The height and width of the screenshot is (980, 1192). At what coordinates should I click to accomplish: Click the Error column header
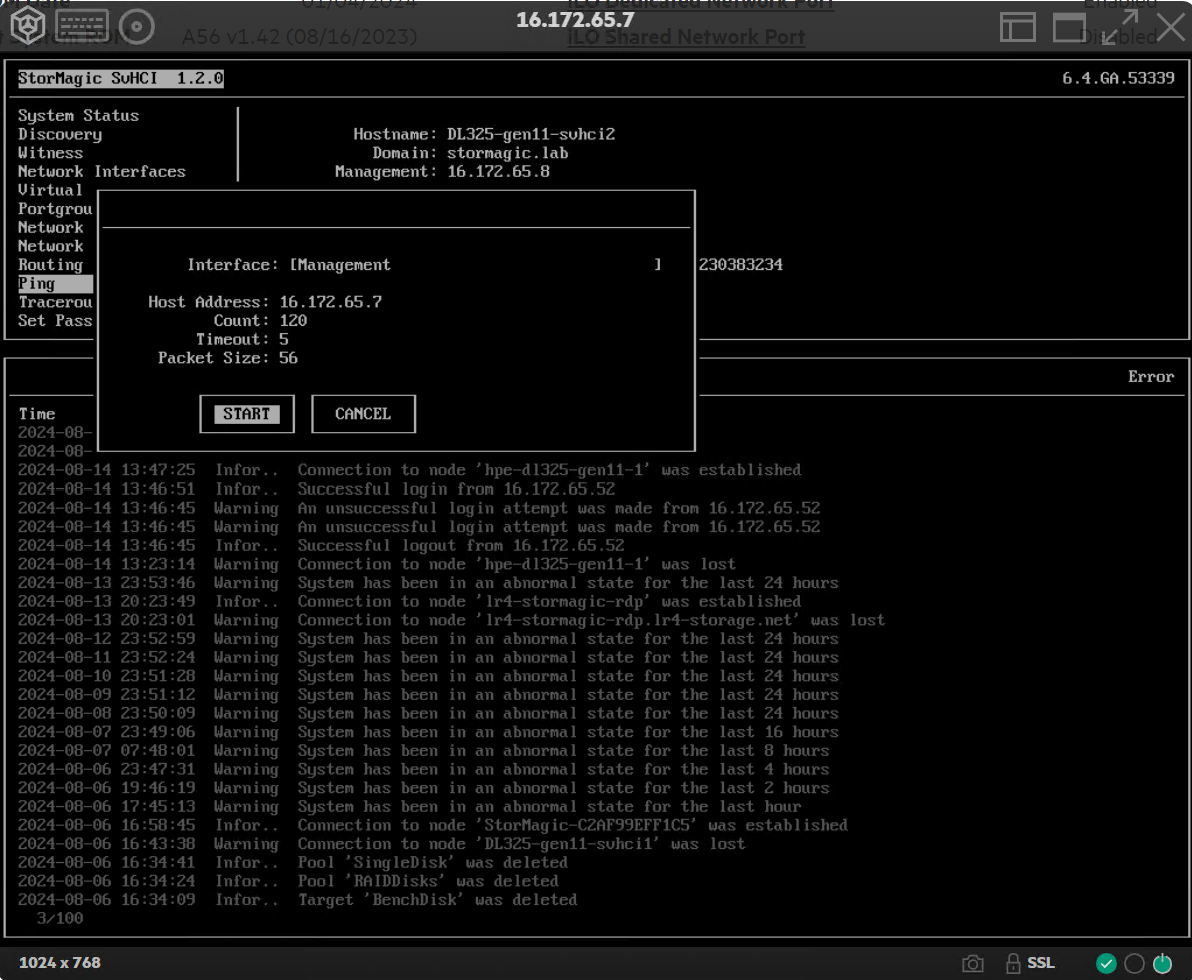tap(1151, 377)
